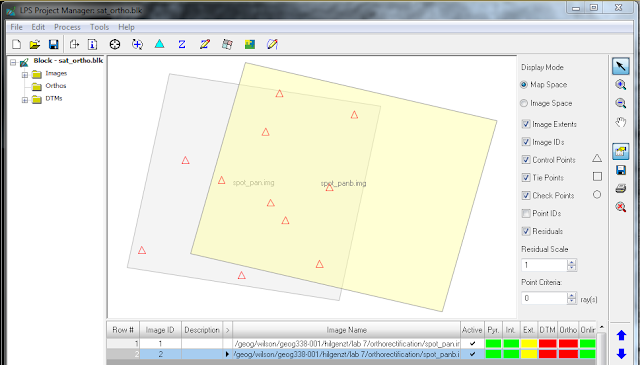This screenshot has height=365, width=640.
Task: Click the Image ID column header
Action: click(160, 330)
